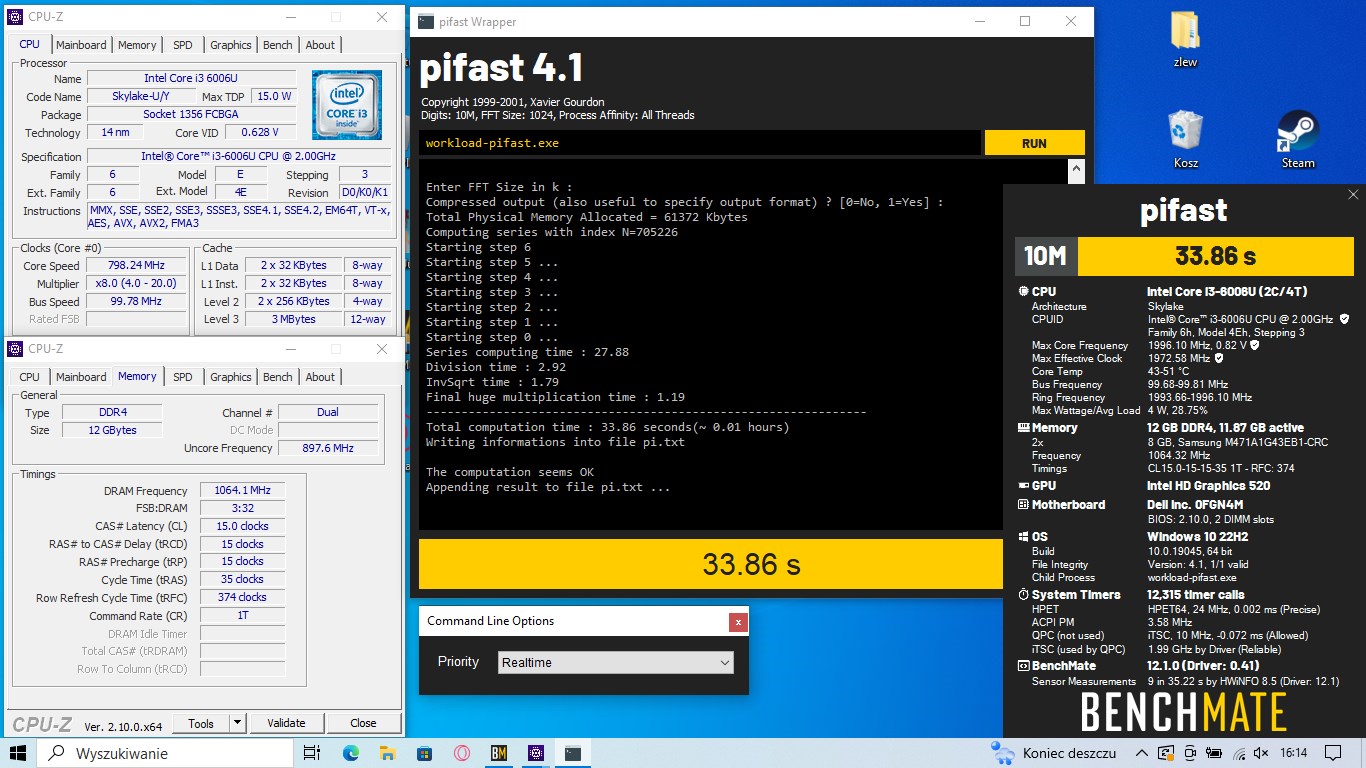Click the Command Rate value 1T
This screenshot has width=1366, height=768.
pyautogui.click(x=242, y=616)
